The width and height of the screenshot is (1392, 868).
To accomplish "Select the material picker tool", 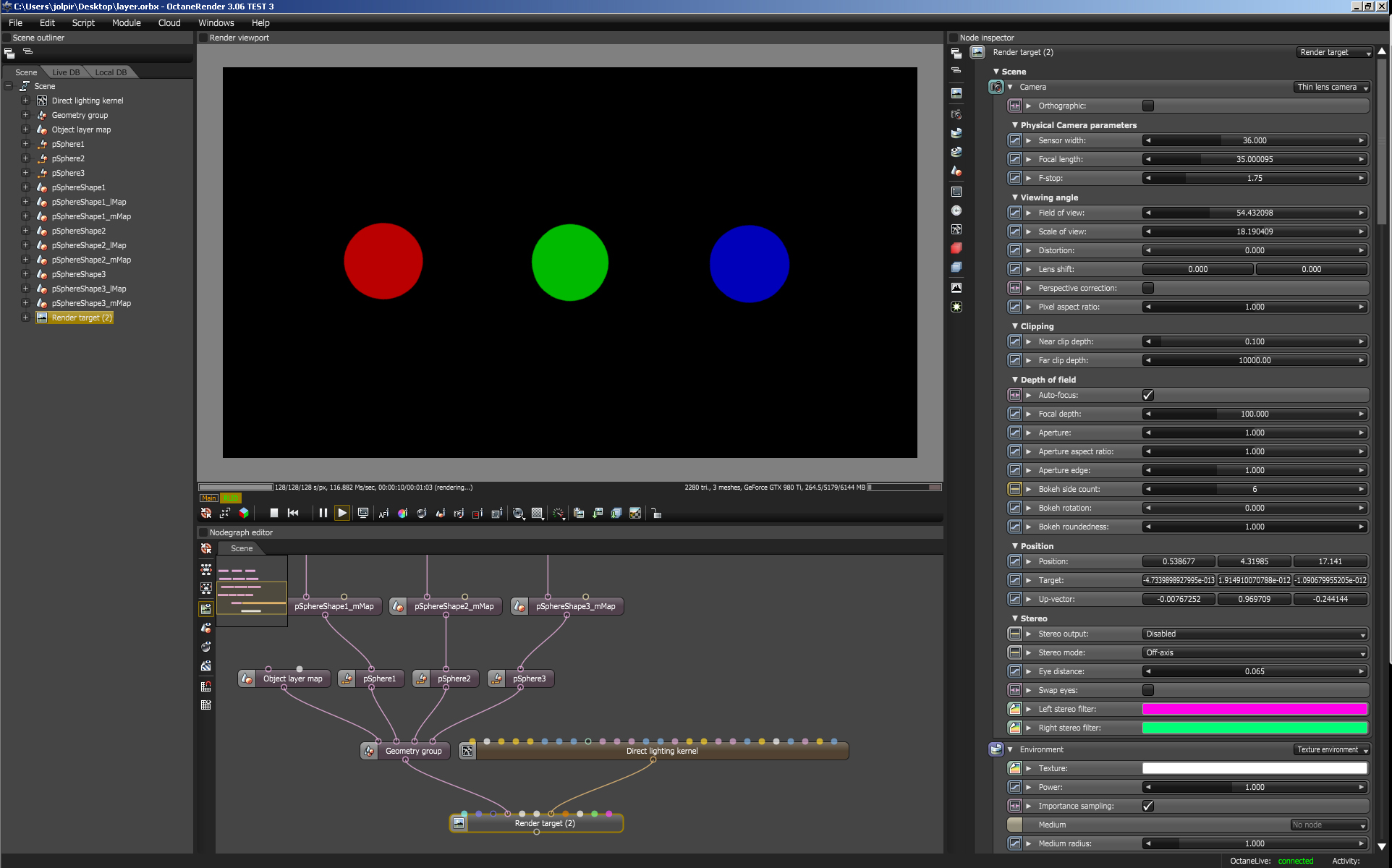I will click(x=440, y=513).
